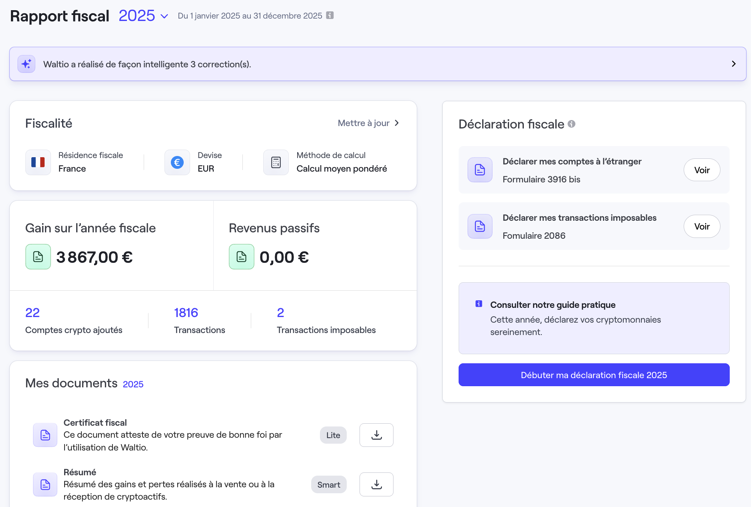
Task: Download the Certificat fiscal document
Action: [x=376, y=435]
